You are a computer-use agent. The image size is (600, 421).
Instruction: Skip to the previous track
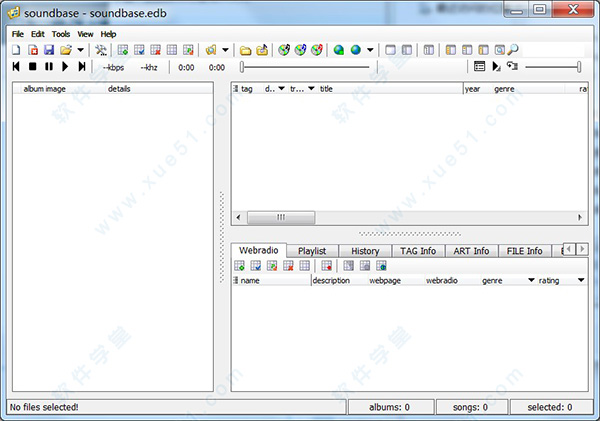(x=16, y=67)
